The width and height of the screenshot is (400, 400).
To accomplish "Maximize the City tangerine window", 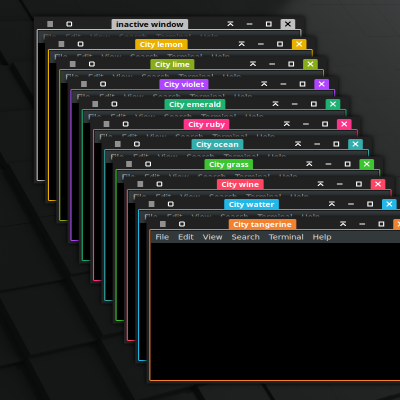I will [x=381, y=224].
